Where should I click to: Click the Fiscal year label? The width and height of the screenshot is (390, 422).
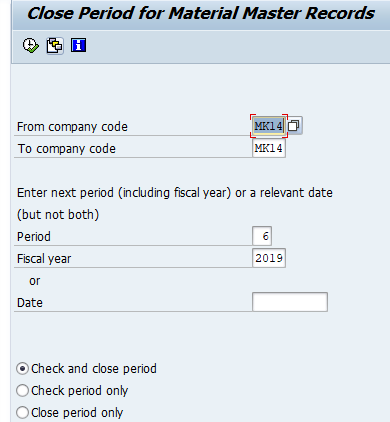[x=44, y=259]
